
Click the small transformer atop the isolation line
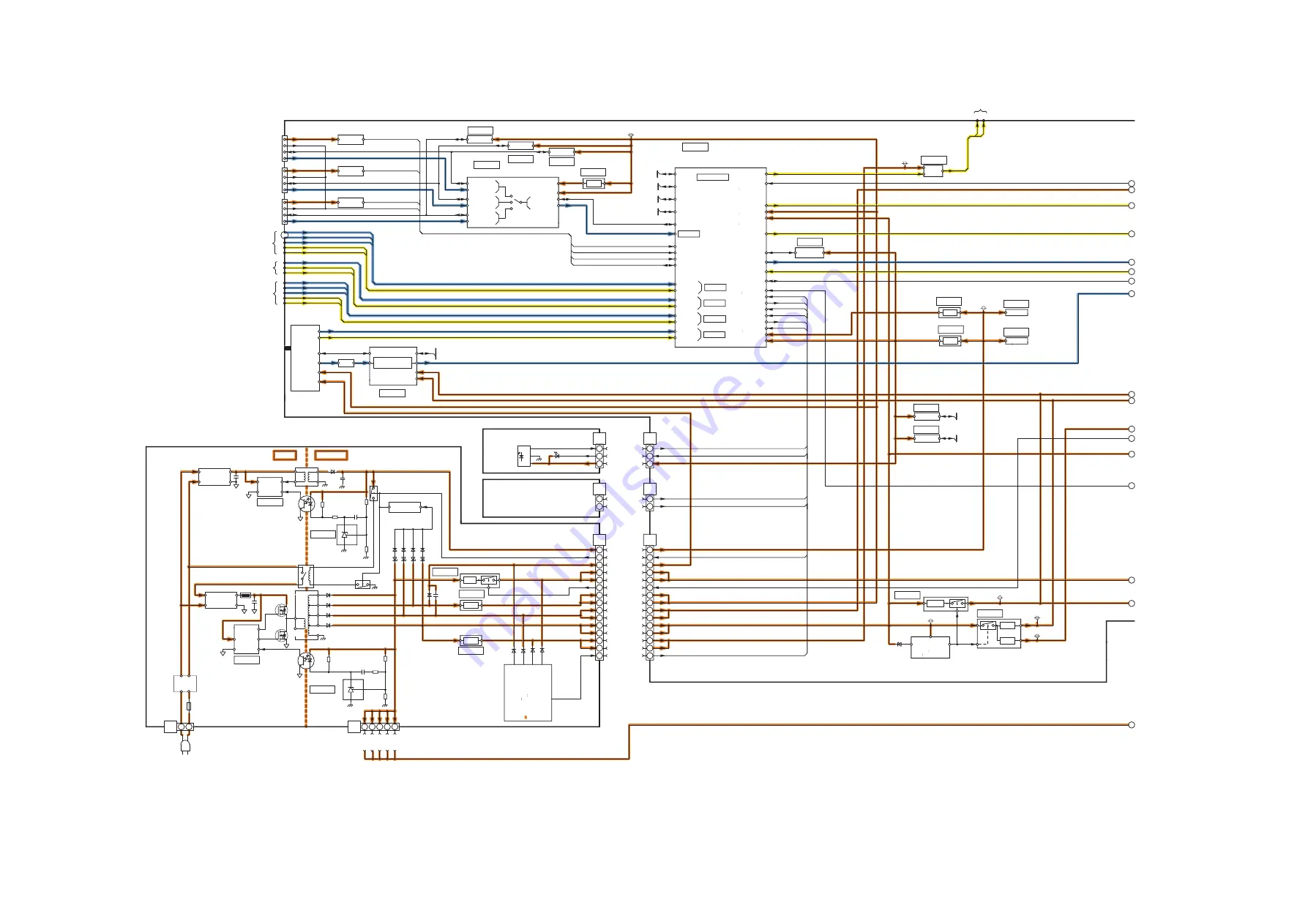pyautogui.click(x=306, y=476)
